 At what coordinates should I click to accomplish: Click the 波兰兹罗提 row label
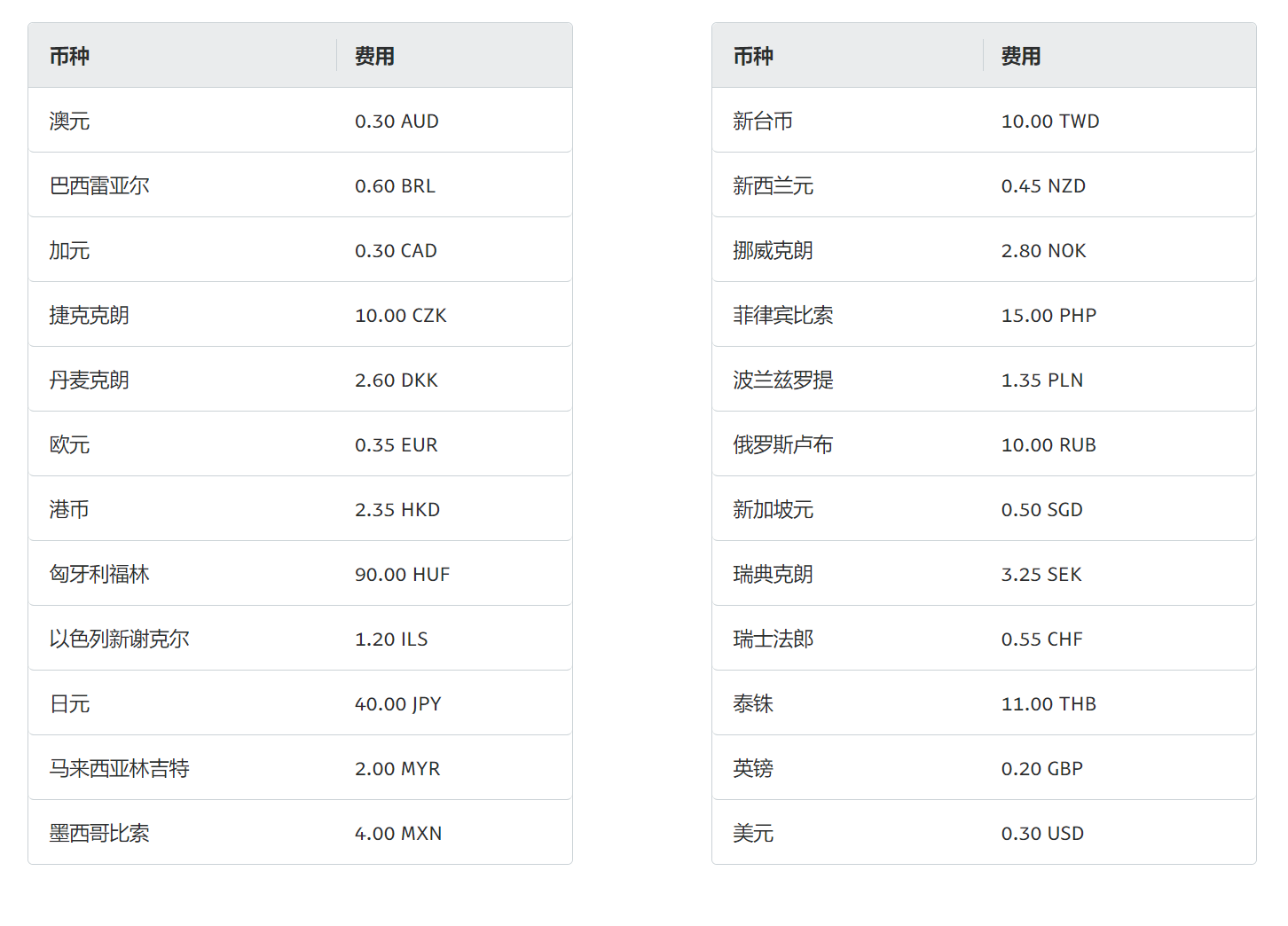click(783, 380)
